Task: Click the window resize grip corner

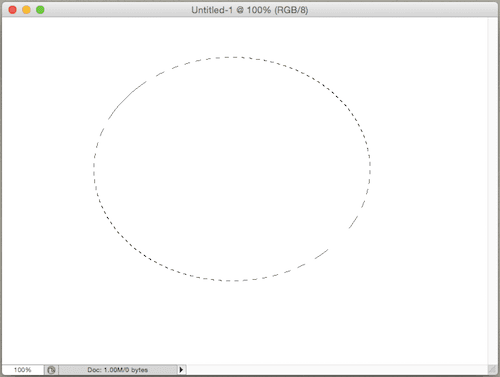Action: [492, 369]
